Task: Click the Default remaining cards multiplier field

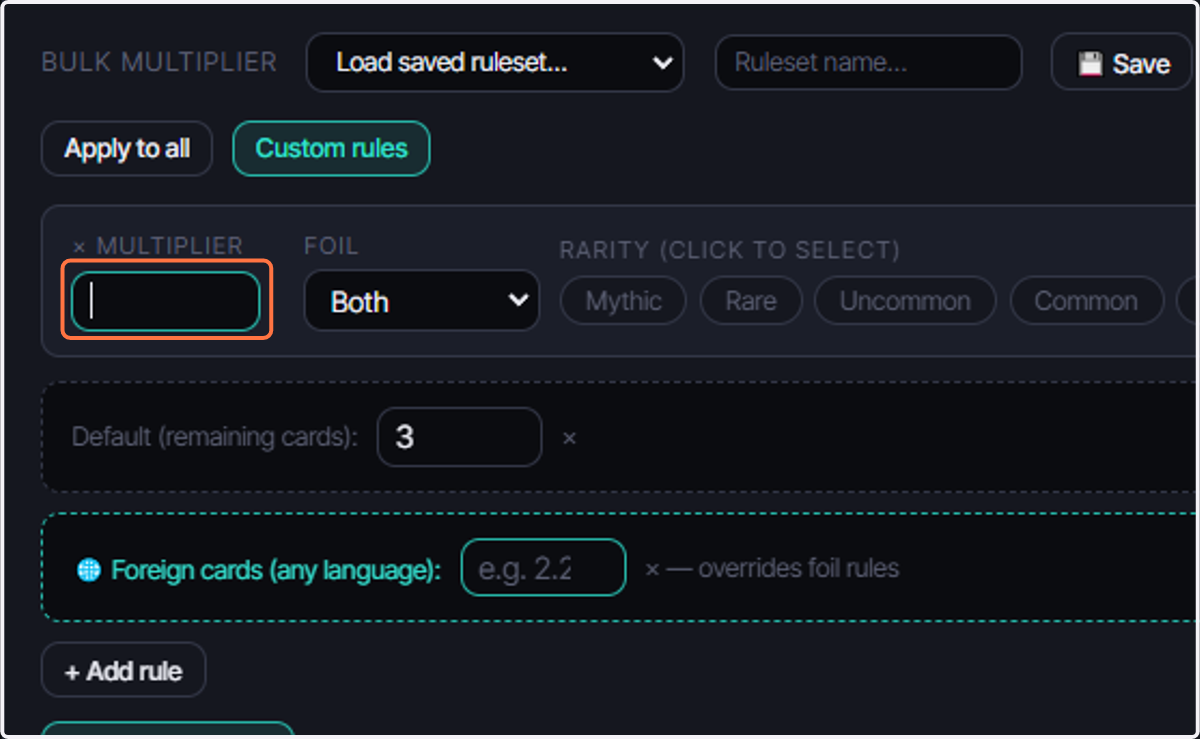Action: pyautogui.click(x=459, y=437)
